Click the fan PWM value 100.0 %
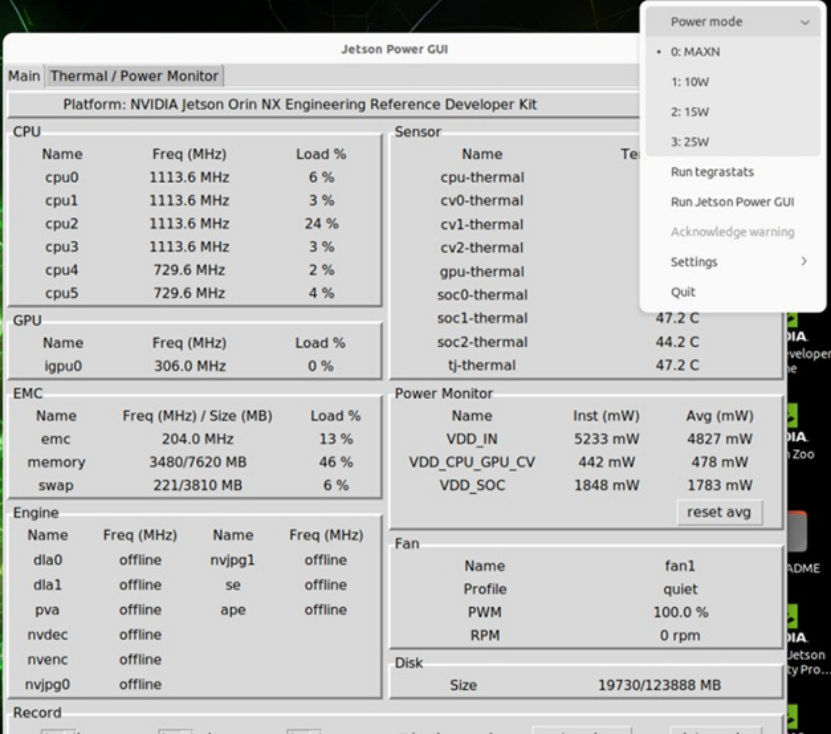Viewport: 831px width, 734px height. coord(680,612)
